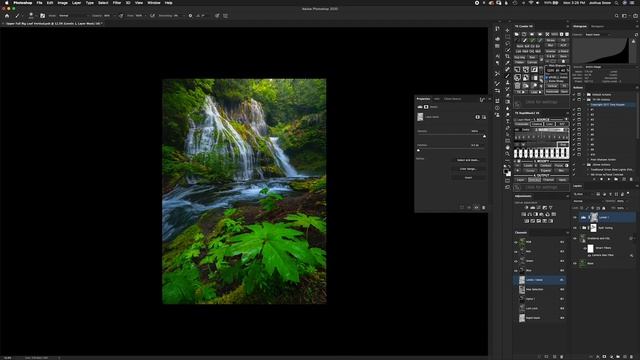Click the Home icon in options bar
The image size is (640, 360).
coord(7,16)
